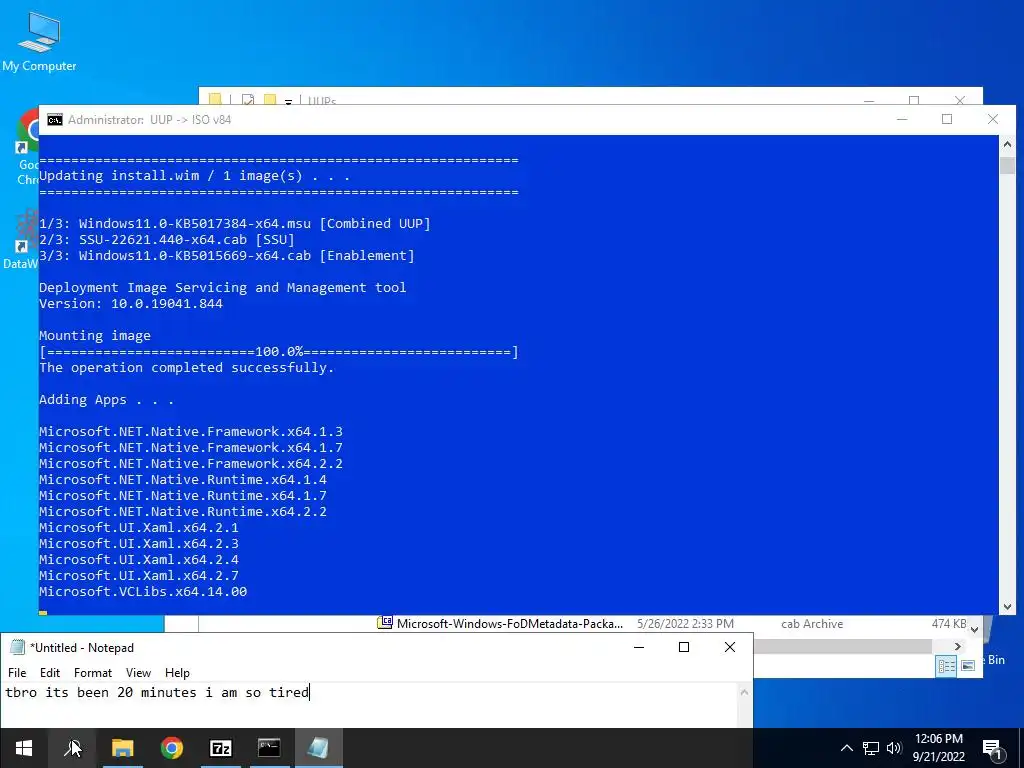Image resolution: width=1024 pixels, height=768 pixels.
Task: Open Notepad Edit menu
Action: pyautogui.click(x=50, y=673)
